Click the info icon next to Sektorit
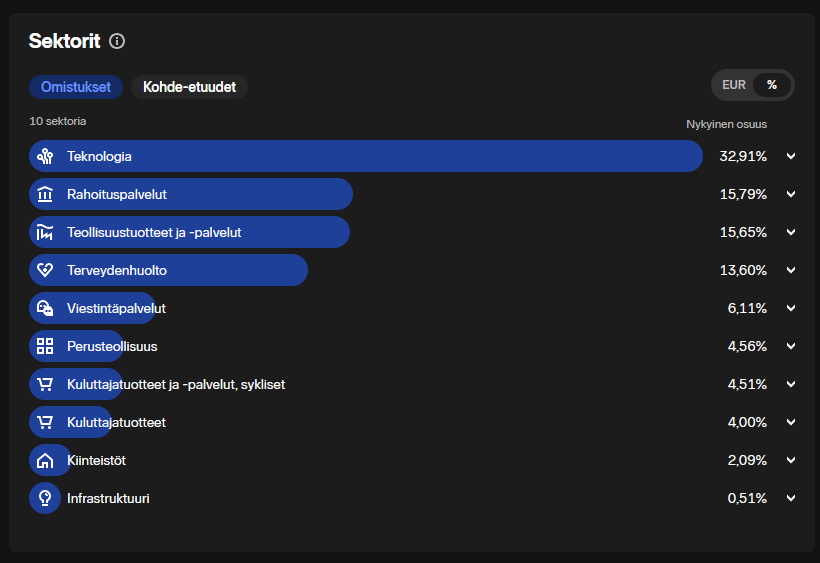This screenshot has height=563, width=820. [x=117, y=41]
